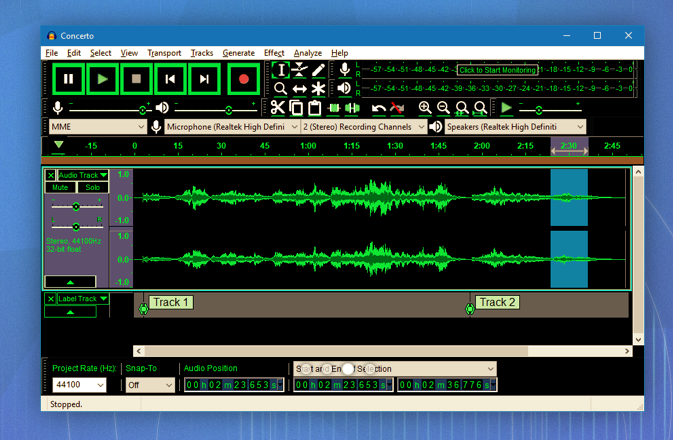Solo the Audio Track
Screen dimensions: 673x440
92,188
